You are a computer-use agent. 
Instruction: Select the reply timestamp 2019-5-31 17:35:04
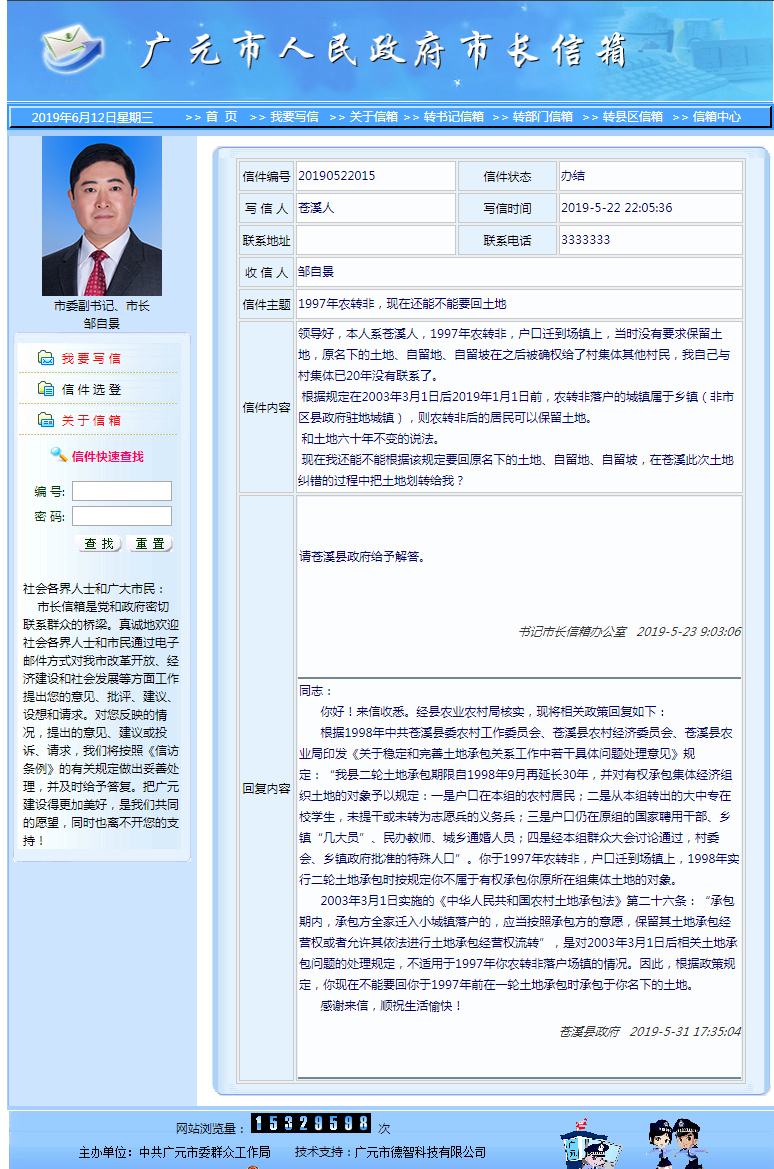(685, 1032)
